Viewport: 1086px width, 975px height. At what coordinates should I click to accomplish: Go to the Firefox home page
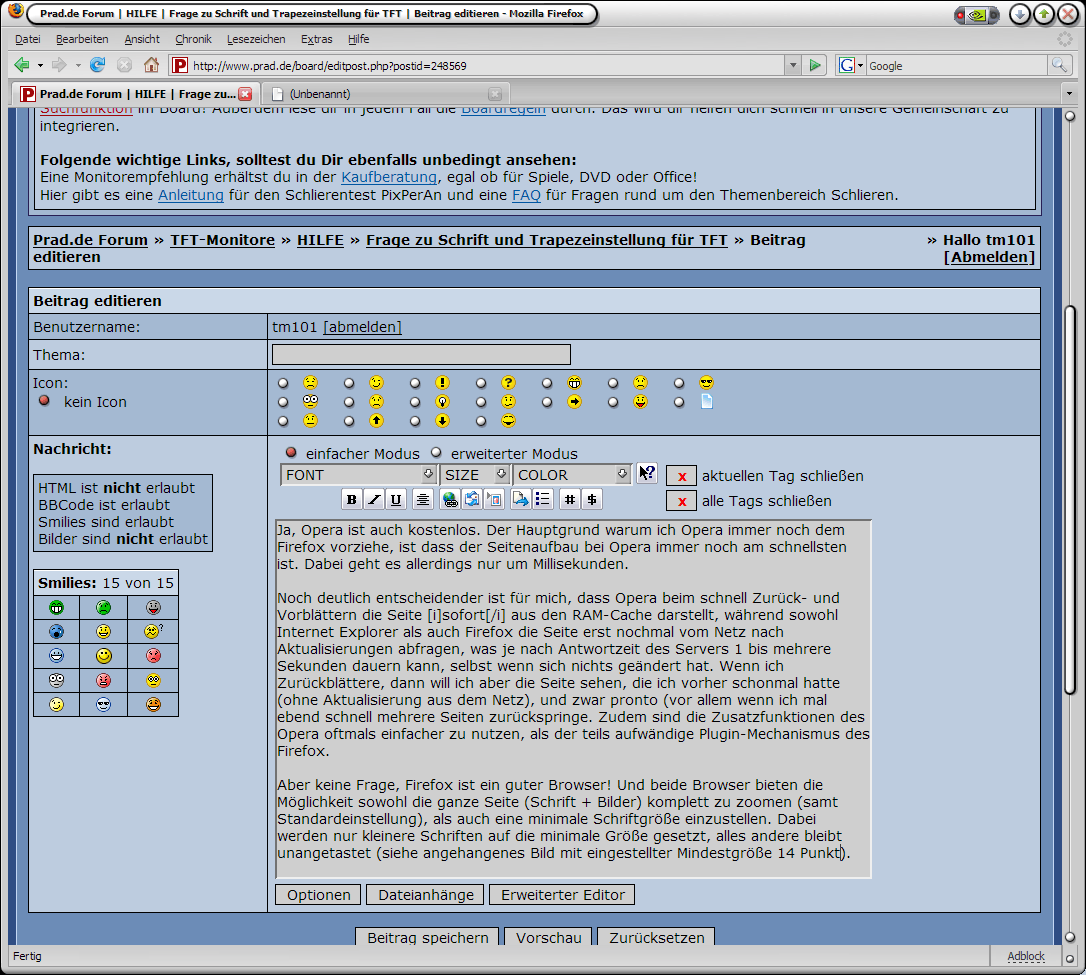coord(151,65)
